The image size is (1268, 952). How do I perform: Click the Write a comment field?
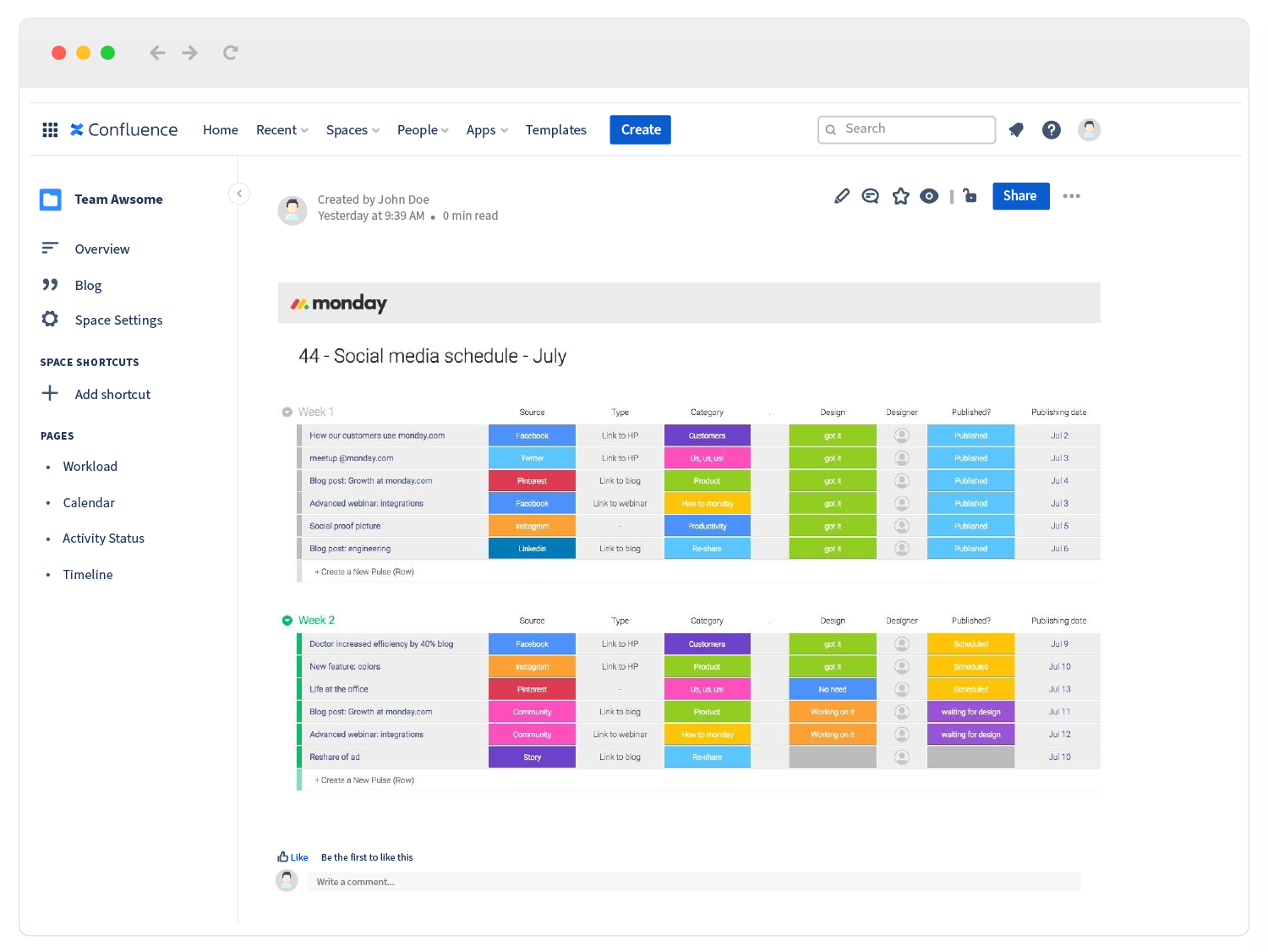(694, 882)
